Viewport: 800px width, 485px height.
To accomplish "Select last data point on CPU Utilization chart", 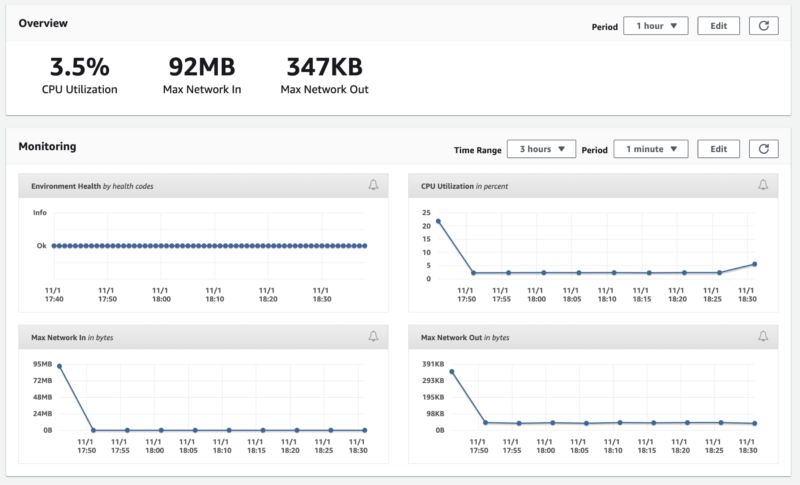I will click(755, 264).
